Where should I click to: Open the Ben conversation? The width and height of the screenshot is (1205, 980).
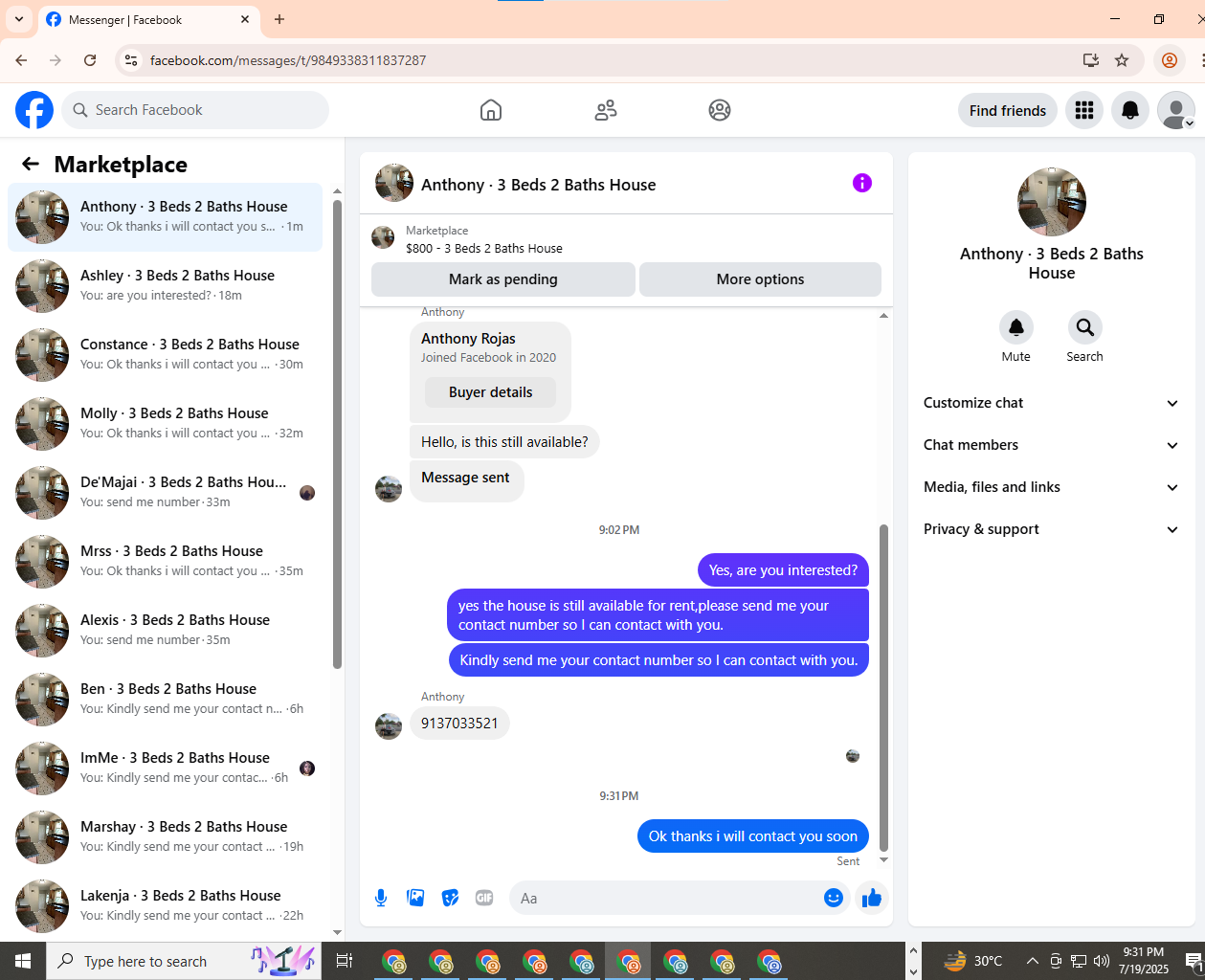coord(166,700)
